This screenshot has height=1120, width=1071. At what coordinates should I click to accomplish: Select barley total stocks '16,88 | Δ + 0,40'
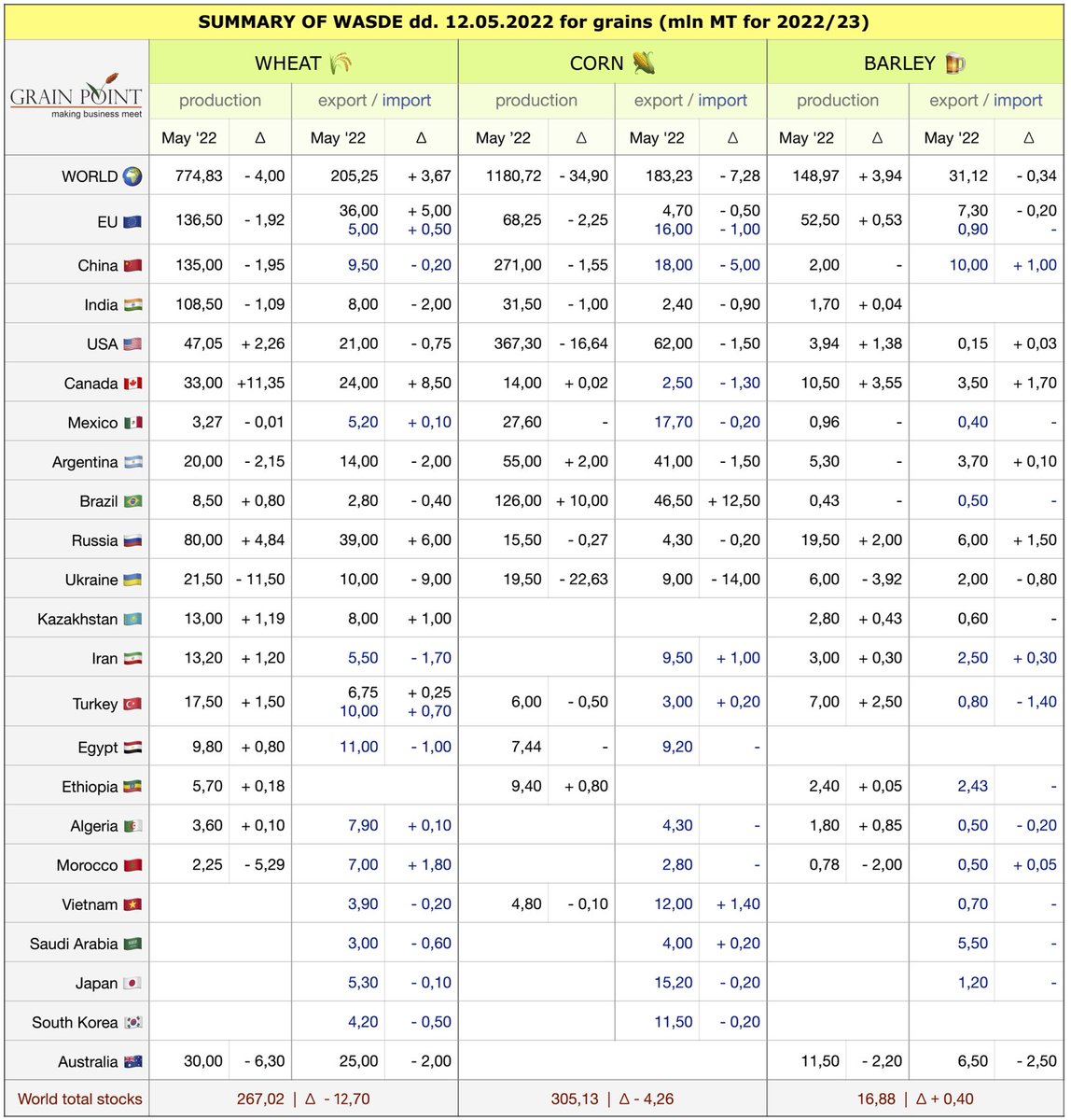coord(917,1099)
